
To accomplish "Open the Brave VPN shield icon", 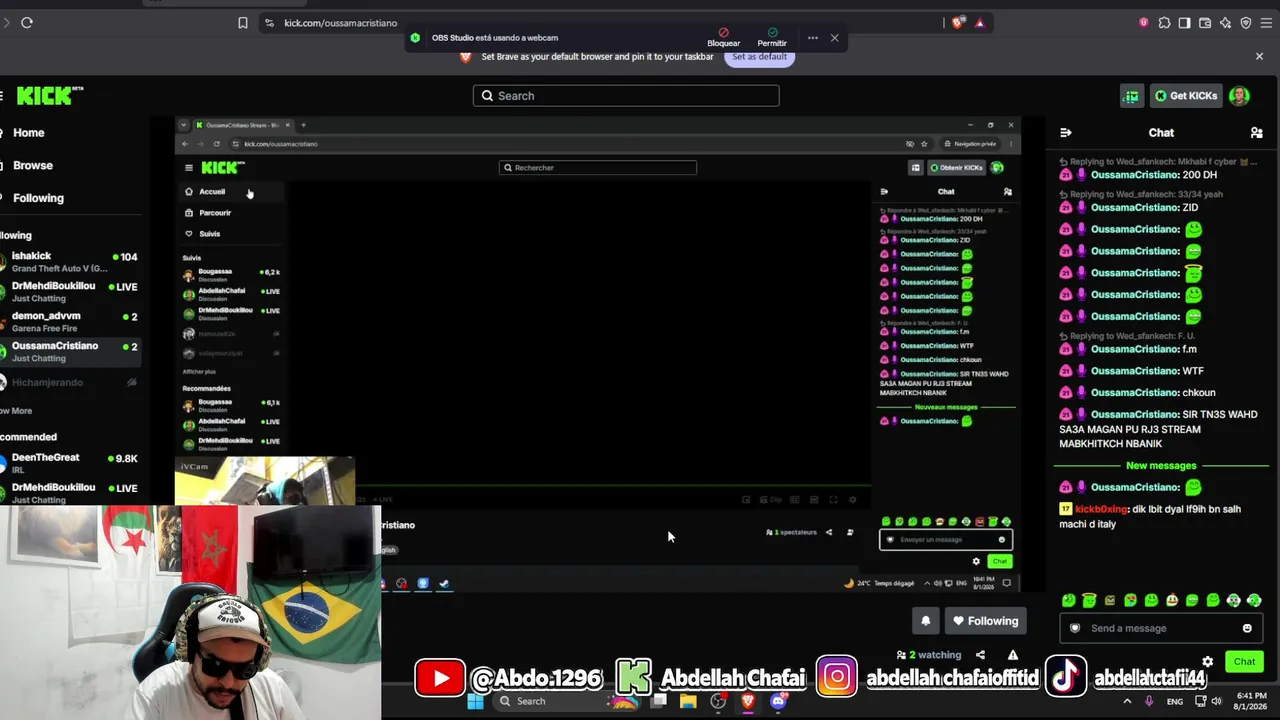I will (x=1246, y=23).
